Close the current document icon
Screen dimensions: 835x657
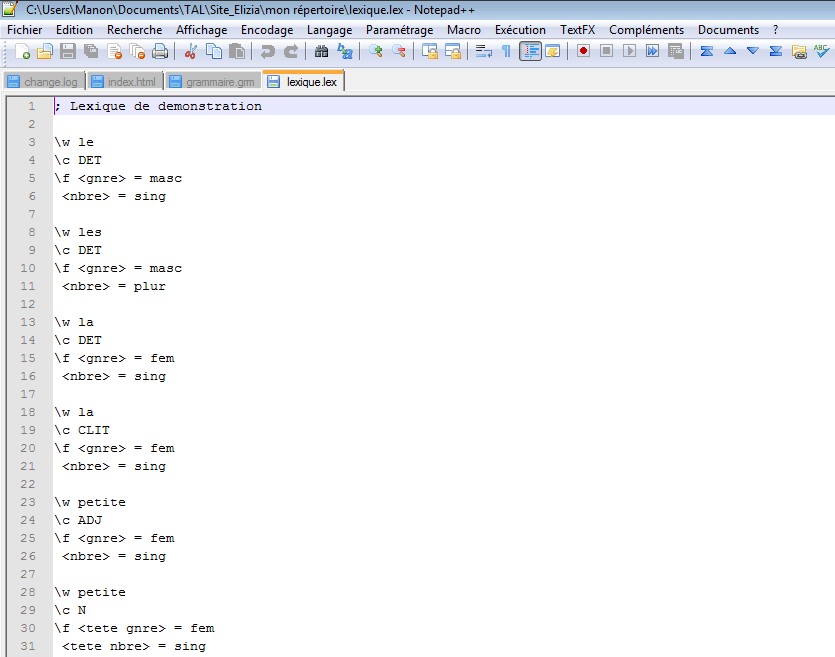(x=114, y=51)
